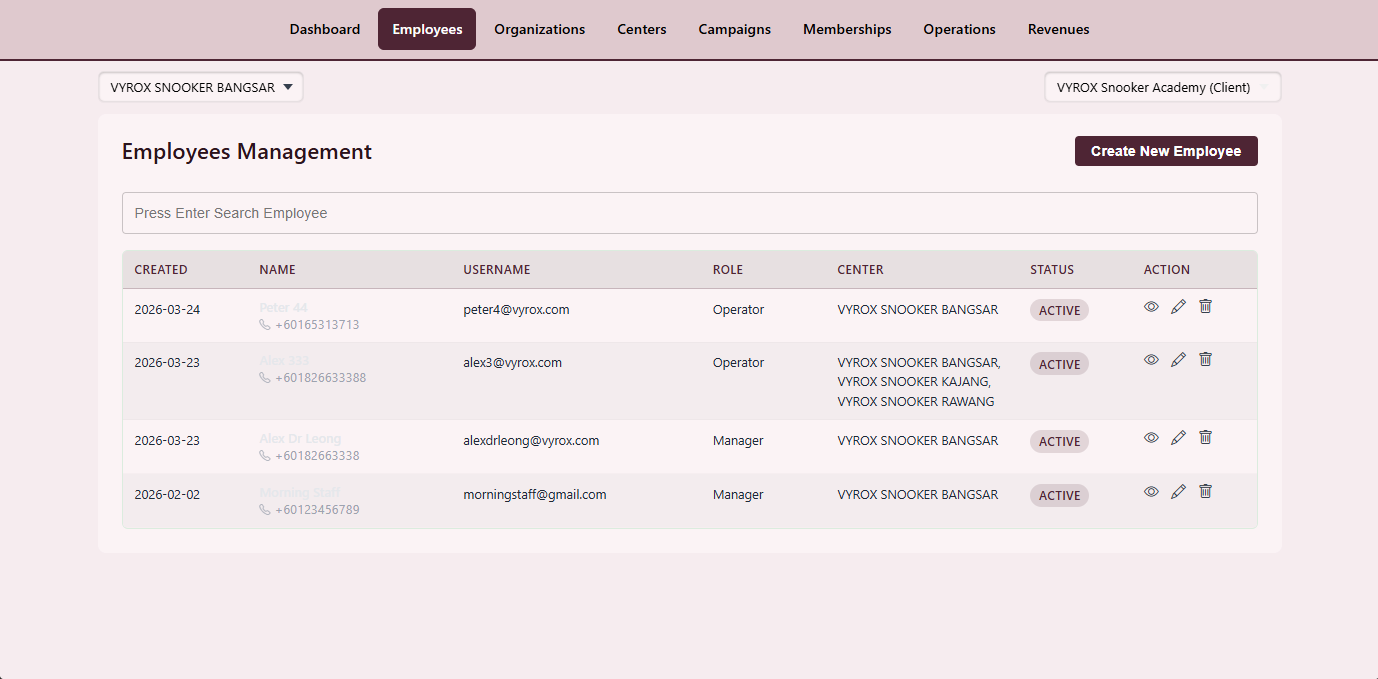1378x679 pixels.
Task: Click the ACTIVE status badge for alex3@vyrox.com
Action: 1059,364
